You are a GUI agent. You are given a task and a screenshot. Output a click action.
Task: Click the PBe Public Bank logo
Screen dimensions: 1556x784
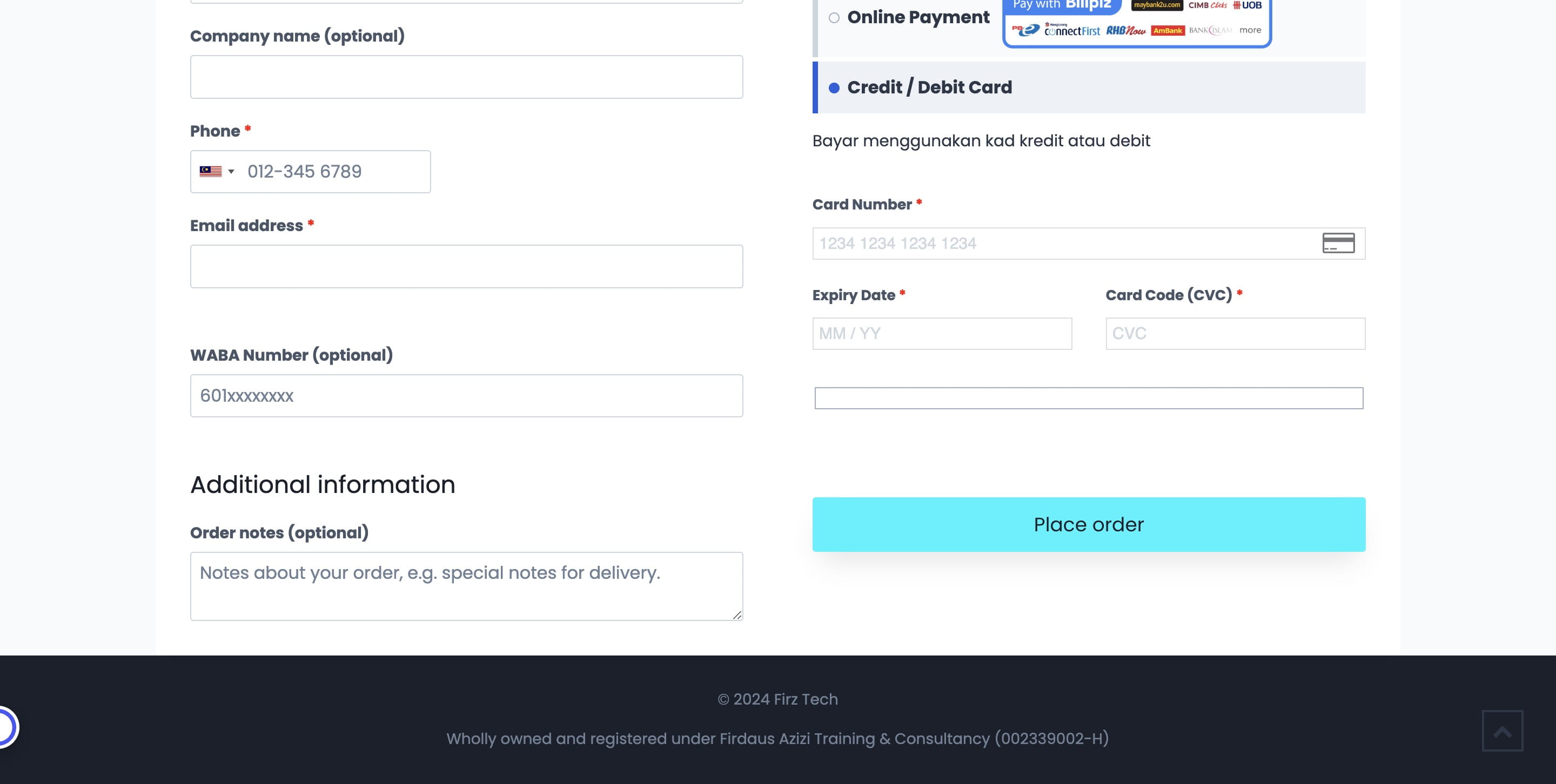pyautogui.click(x=1027, y=29)
